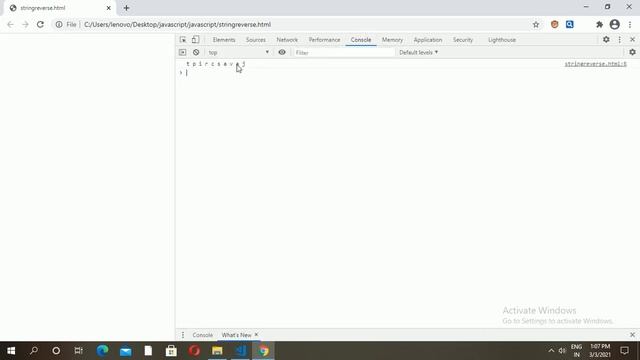Click the ENG IN language indicator
The height and width of the screenshot is (360, 640).
tap(576, 351)
